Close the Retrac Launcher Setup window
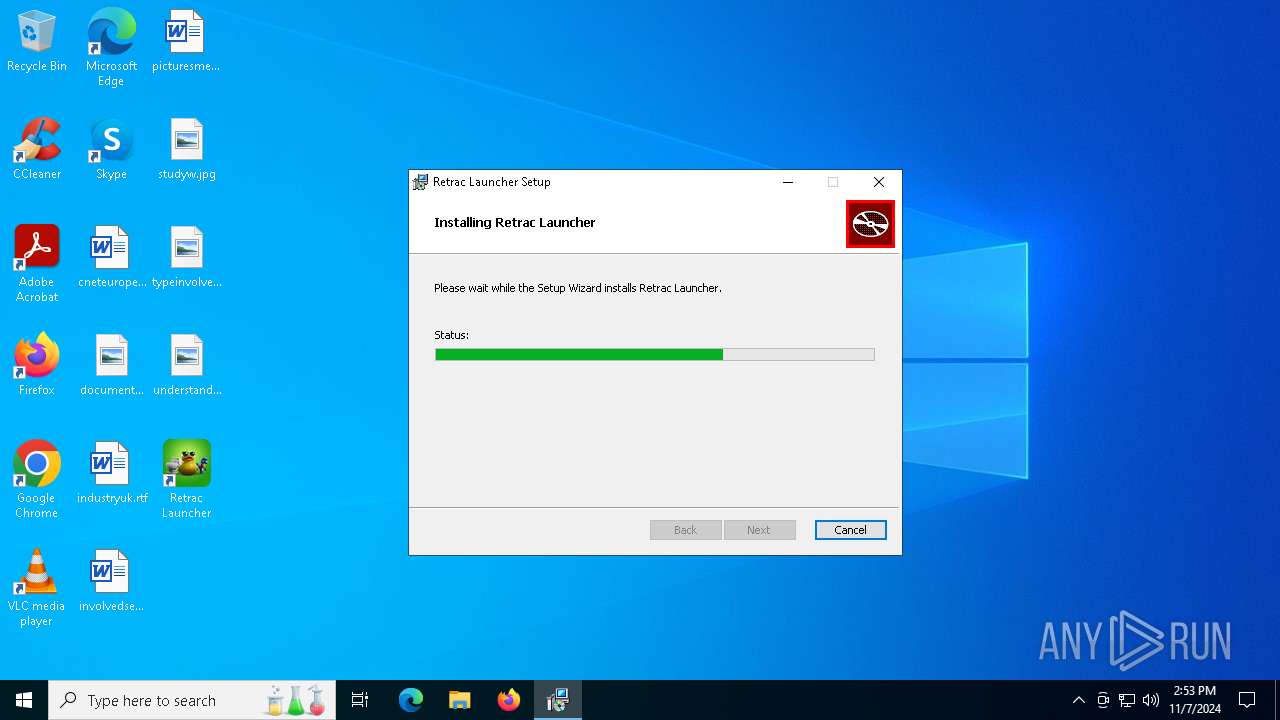 click(879, 182)
